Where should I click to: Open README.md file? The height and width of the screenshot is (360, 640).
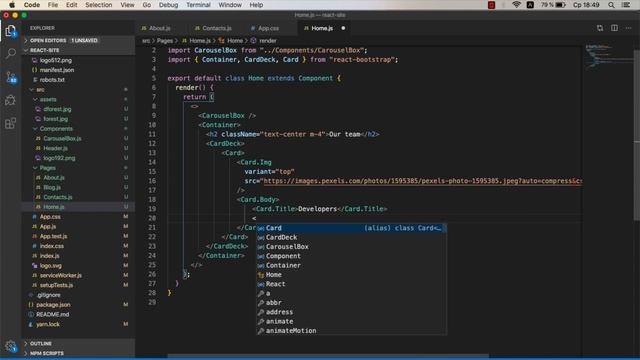point(52,314)
